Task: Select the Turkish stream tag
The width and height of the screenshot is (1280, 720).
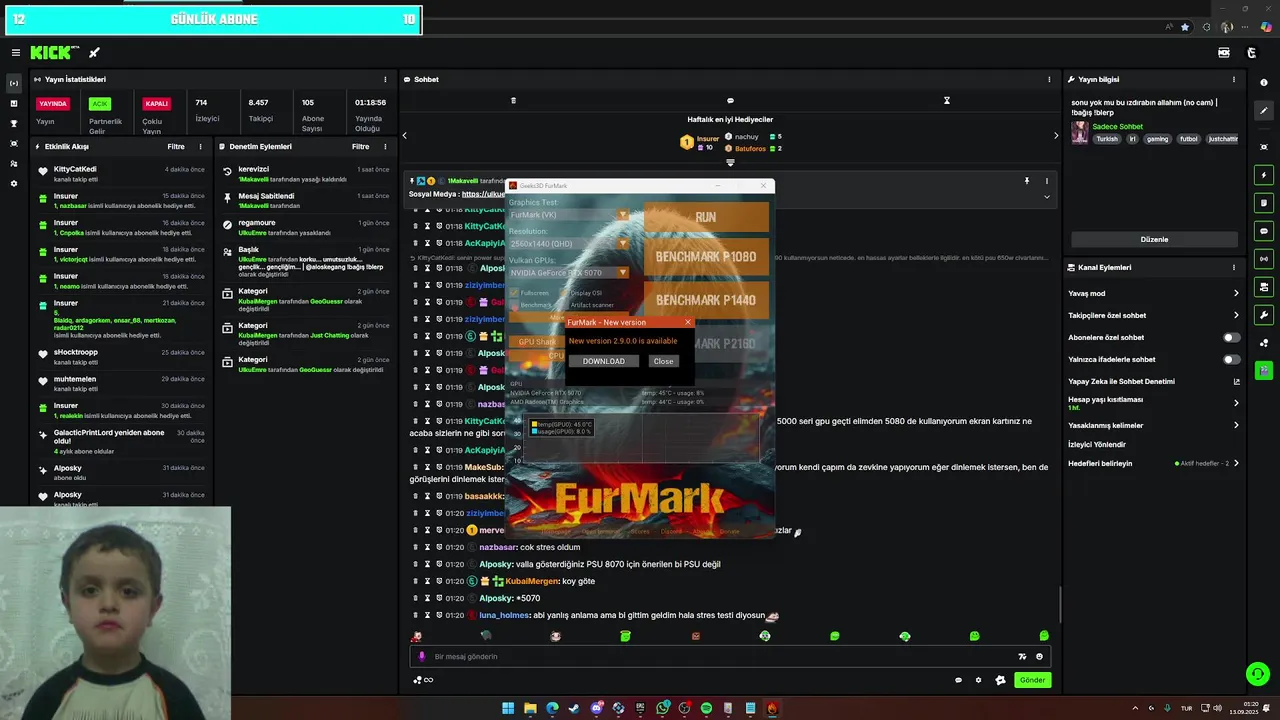Action: tap(1107, 139)
